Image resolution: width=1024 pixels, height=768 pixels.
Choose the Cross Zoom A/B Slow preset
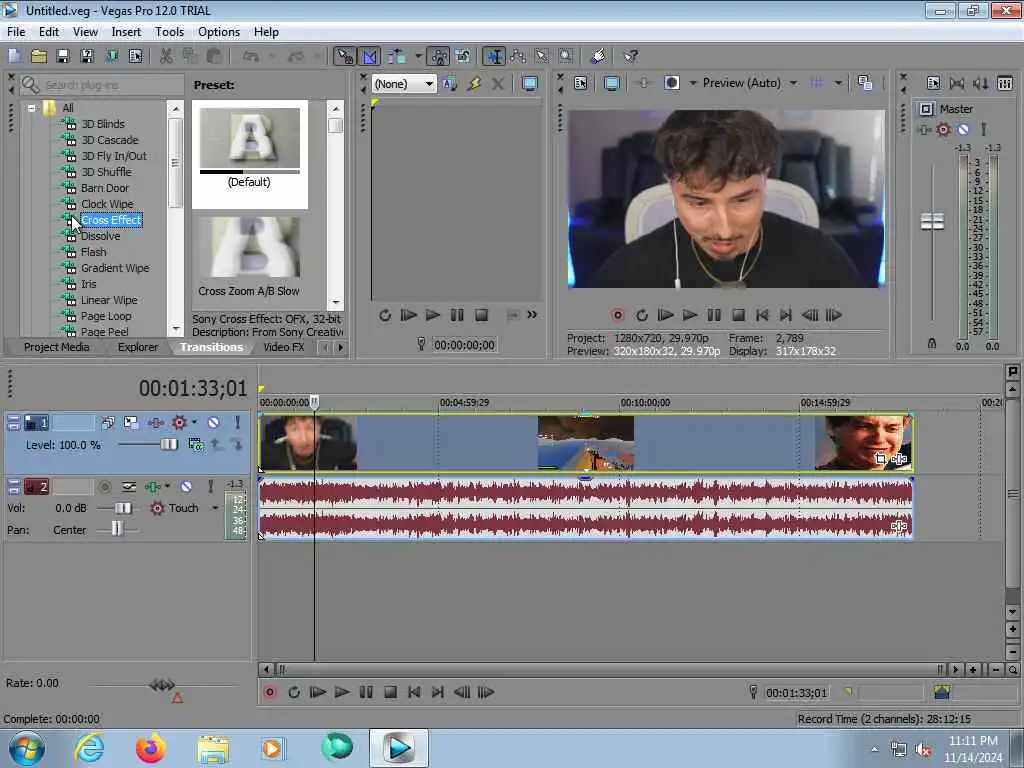(x=249, y=257)
